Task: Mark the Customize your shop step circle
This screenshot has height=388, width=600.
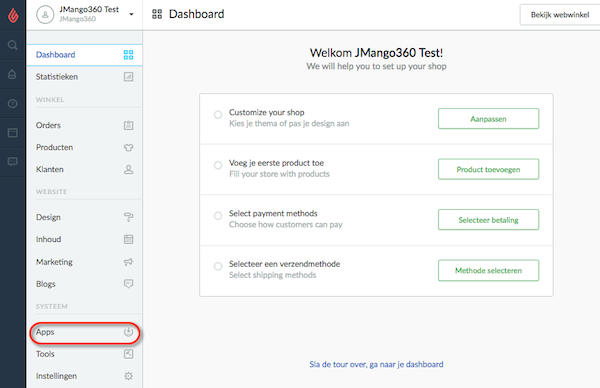Action: click(218, 114)
